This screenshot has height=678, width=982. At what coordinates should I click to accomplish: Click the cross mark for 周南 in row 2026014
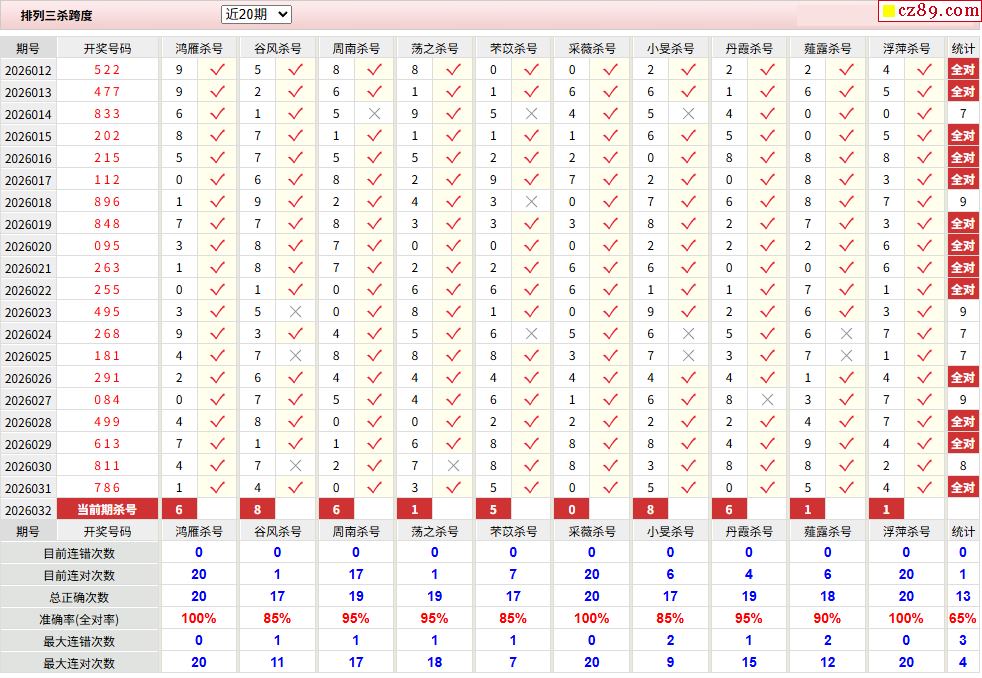375,113
